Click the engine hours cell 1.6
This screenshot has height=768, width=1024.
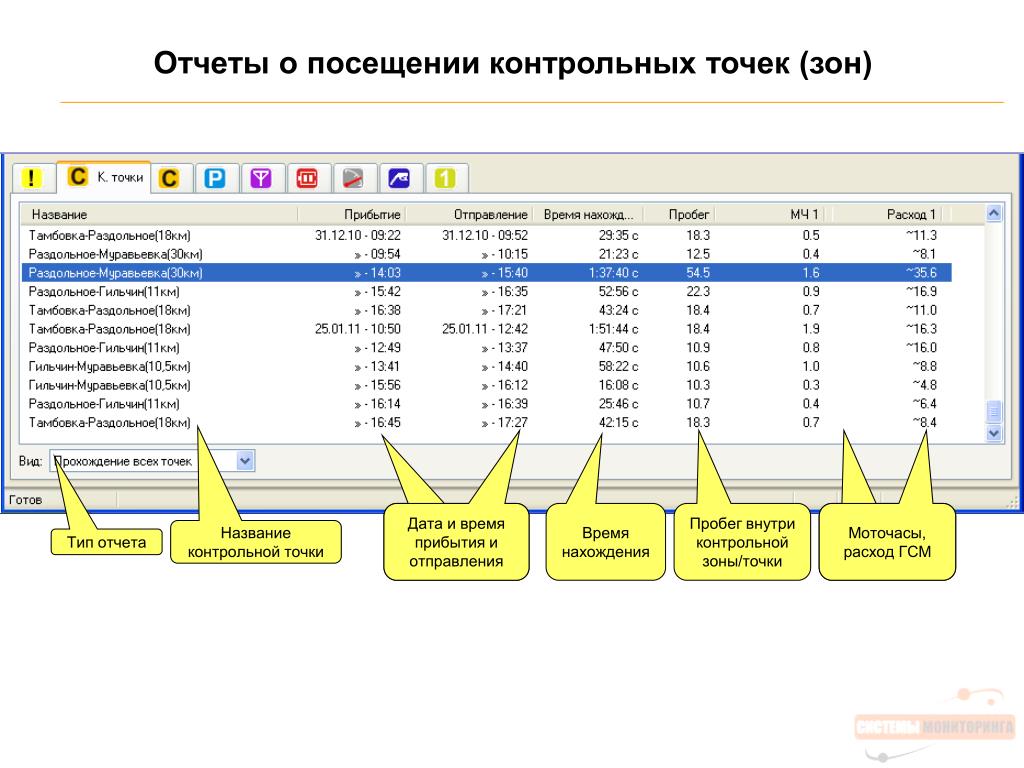pyautogui.click(x=810, y=272)
